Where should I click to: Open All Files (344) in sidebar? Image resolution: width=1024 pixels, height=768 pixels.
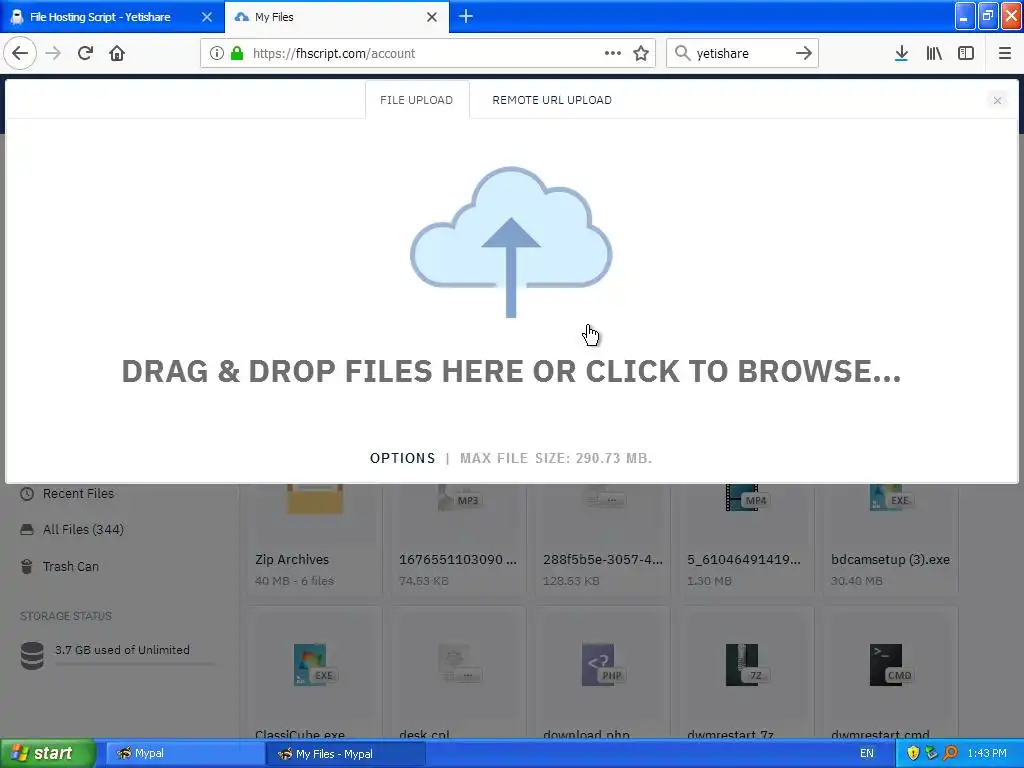tap(83, 530)
